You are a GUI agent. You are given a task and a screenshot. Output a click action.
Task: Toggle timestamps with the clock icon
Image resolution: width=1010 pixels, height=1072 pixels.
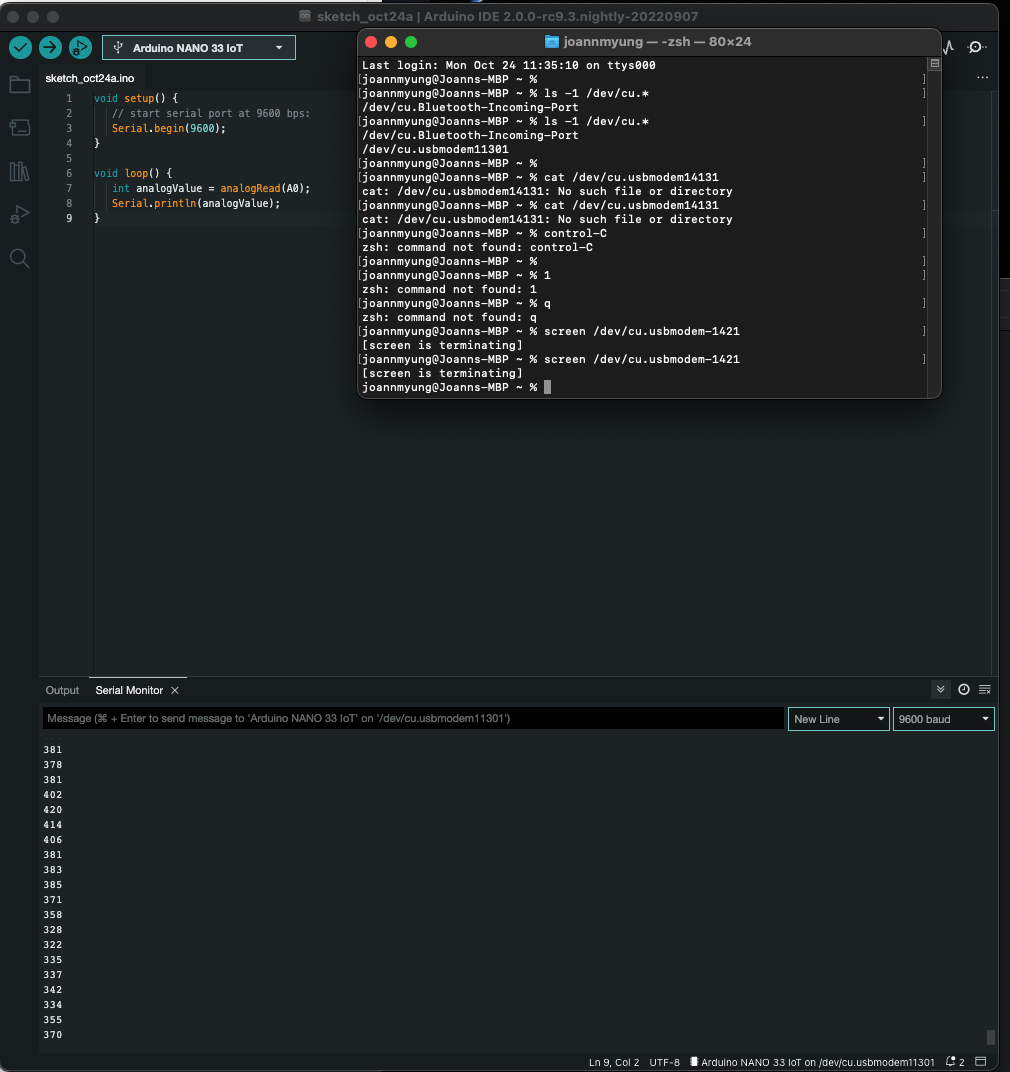point(964,690)
